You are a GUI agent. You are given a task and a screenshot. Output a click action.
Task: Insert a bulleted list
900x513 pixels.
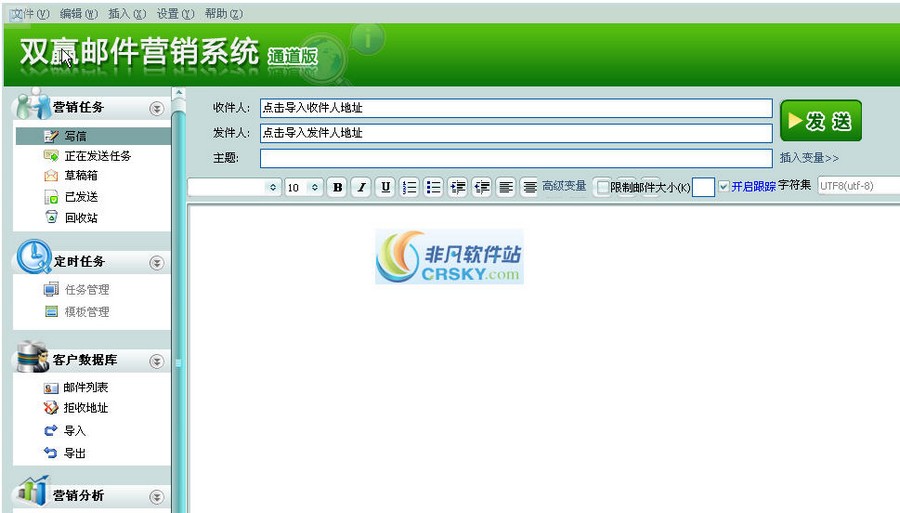point(433,187)
